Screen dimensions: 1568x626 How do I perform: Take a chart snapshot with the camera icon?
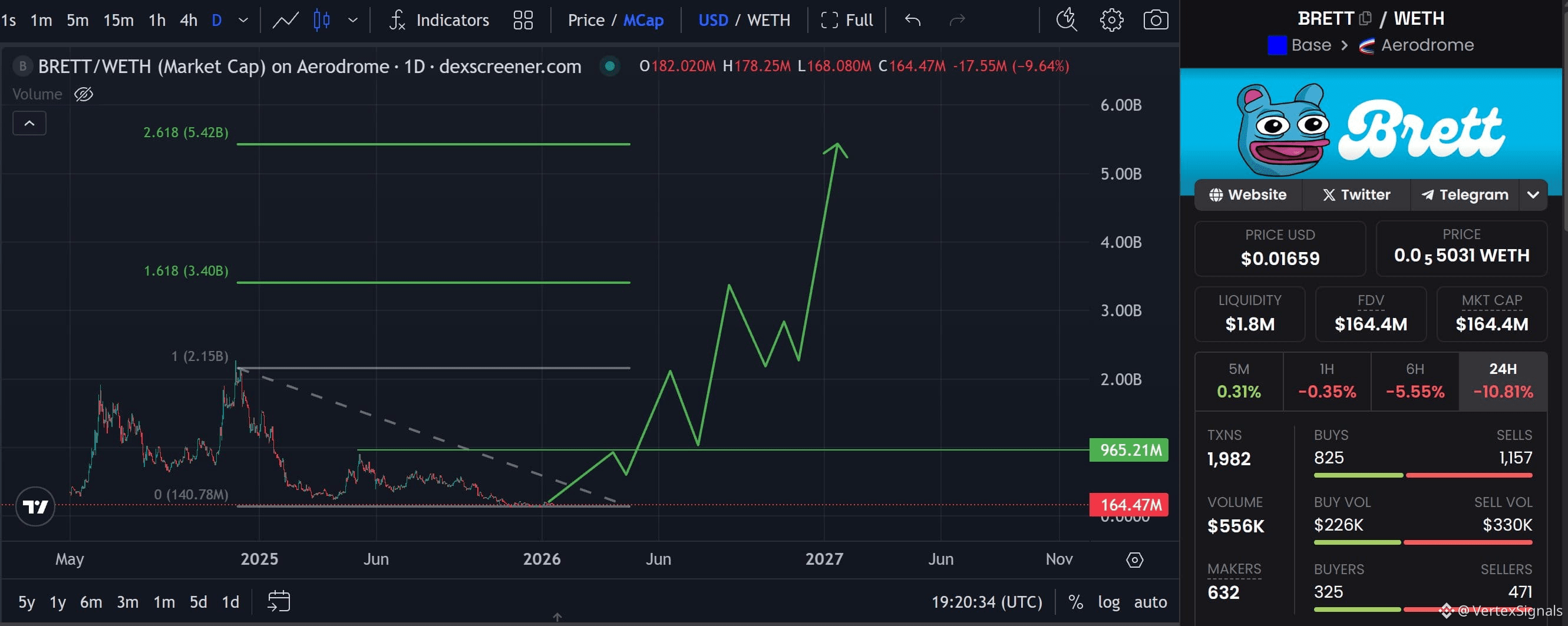1156,19
